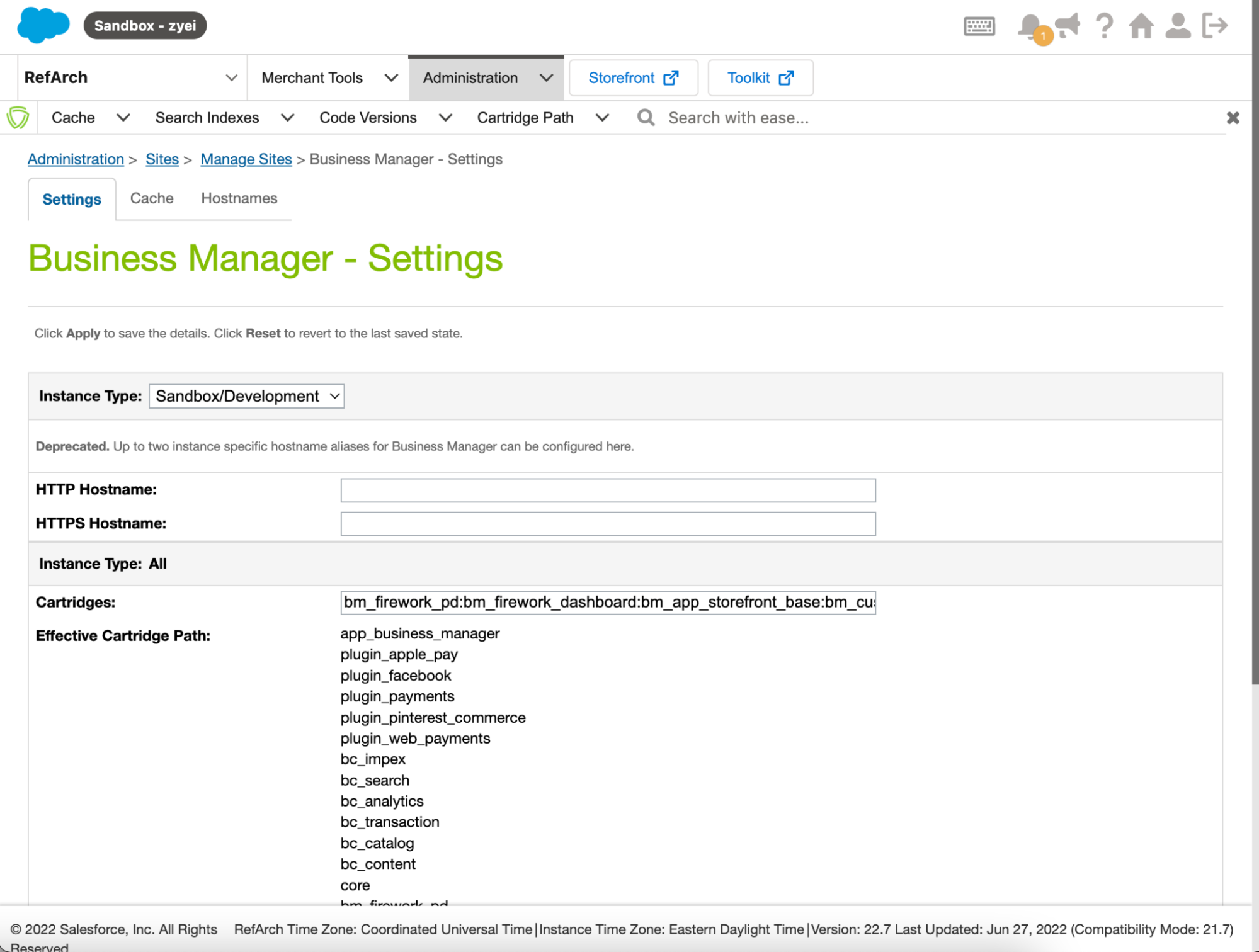Open help question mark icon

(x=1103, y=26)
